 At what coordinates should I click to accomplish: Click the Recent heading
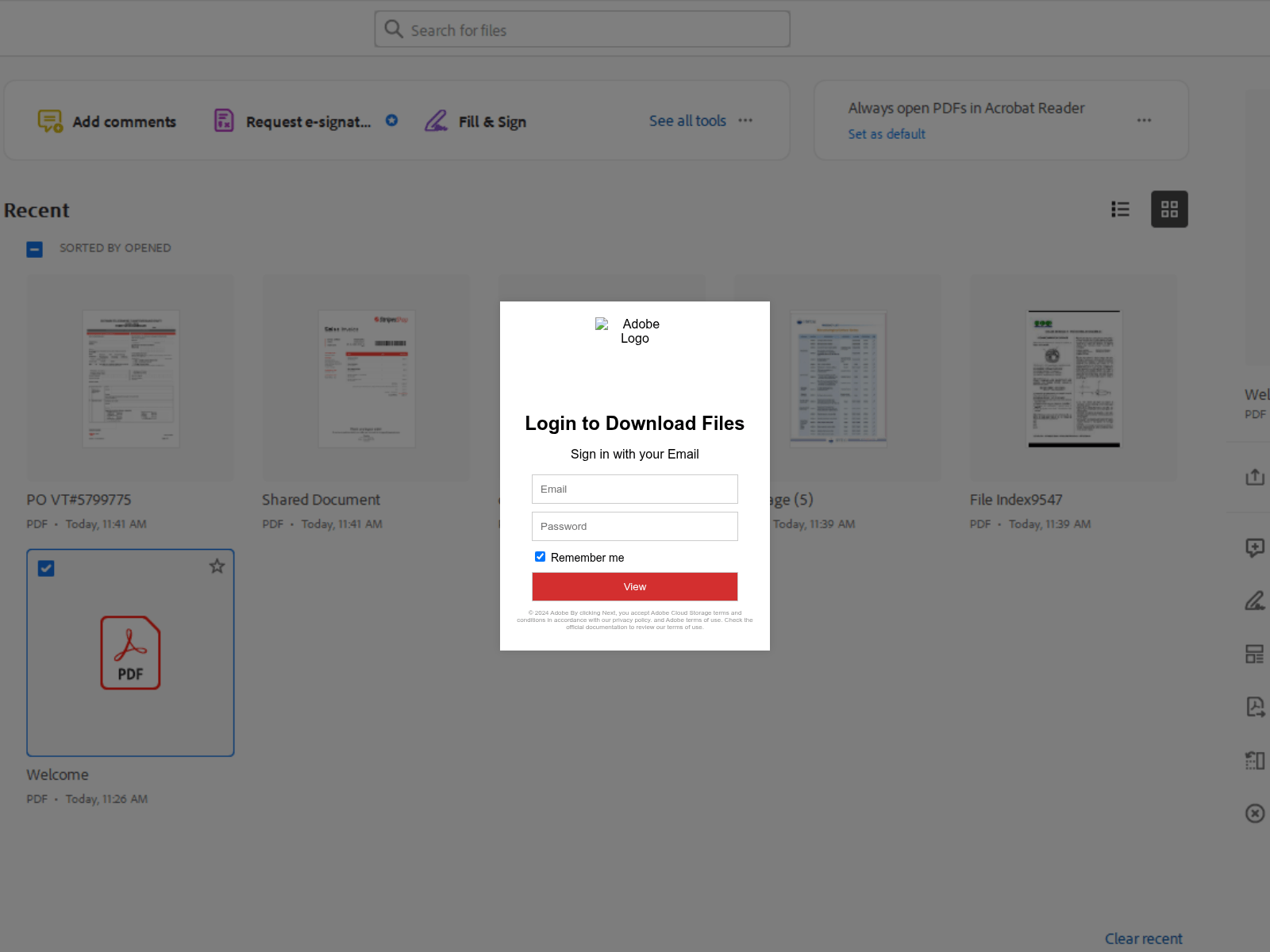(x=37, y=210)
